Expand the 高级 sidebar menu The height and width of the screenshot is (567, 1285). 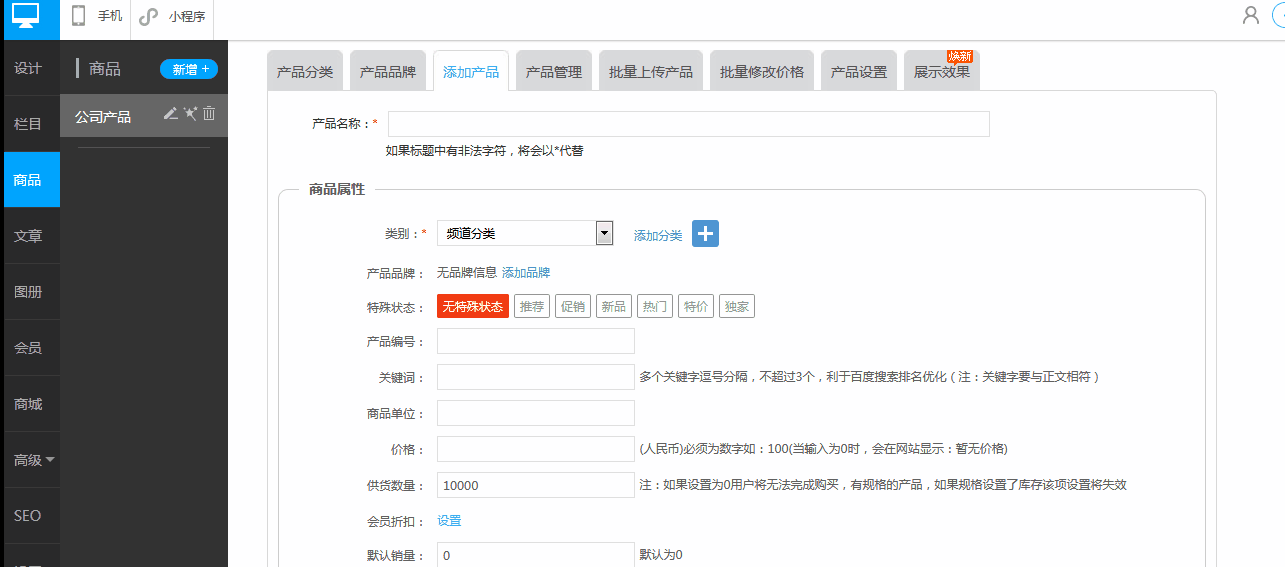pos(33,460)
